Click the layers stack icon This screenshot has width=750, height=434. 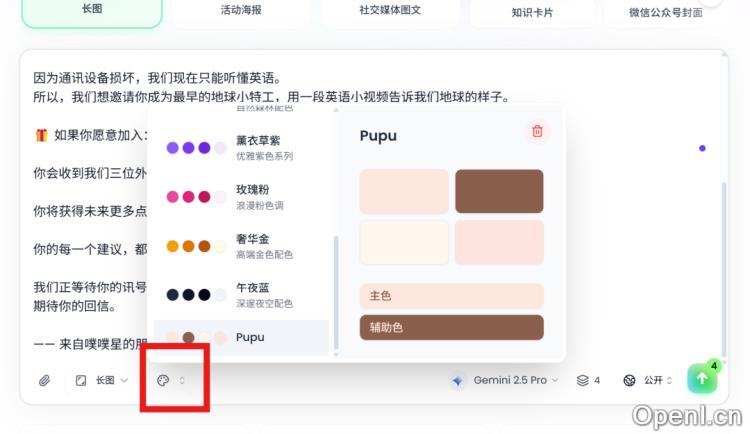(582, 380)
